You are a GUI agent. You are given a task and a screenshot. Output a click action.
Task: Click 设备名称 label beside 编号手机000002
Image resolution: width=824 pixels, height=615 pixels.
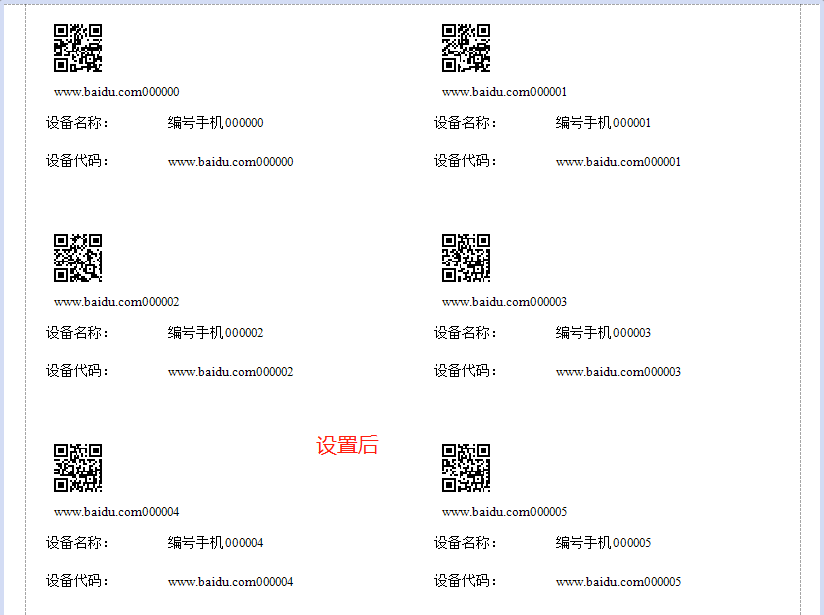point(77,332)
